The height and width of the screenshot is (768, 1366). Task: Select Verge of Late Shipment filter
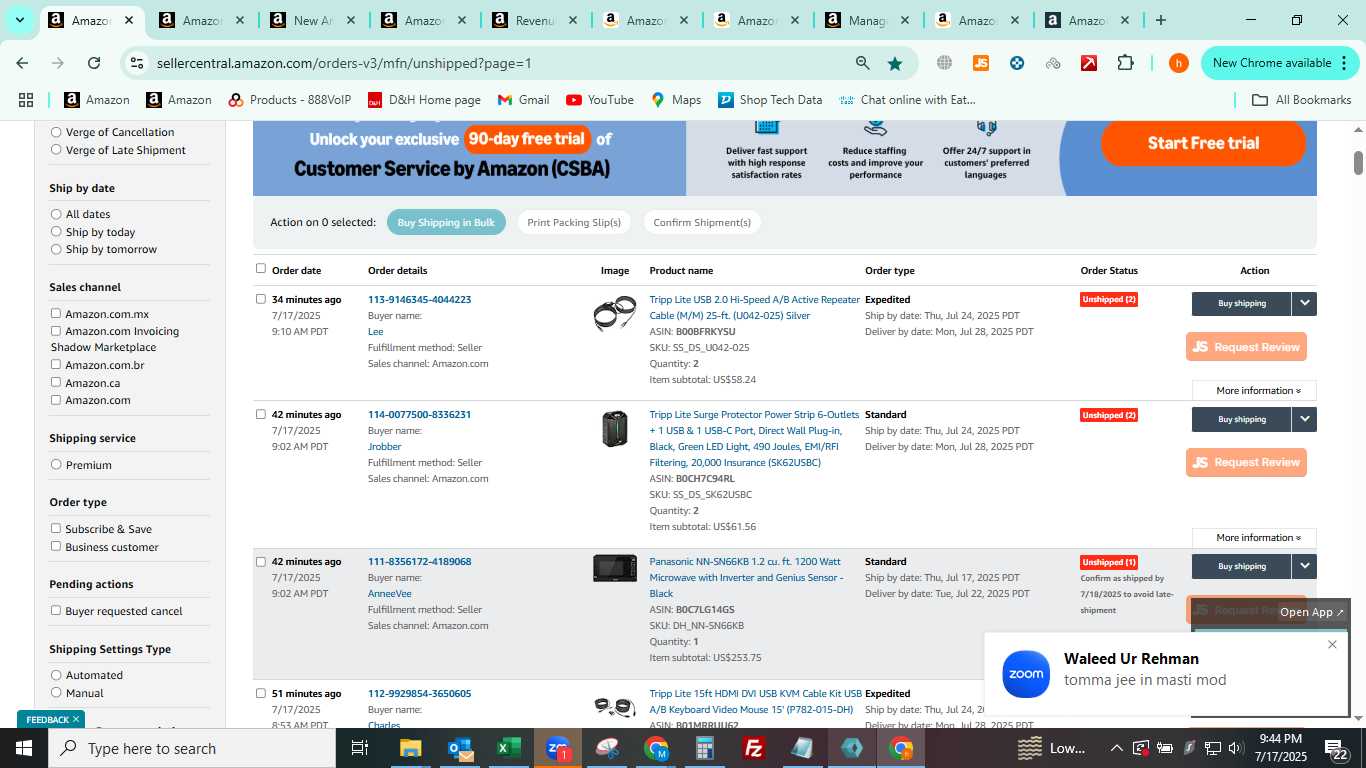56,150
